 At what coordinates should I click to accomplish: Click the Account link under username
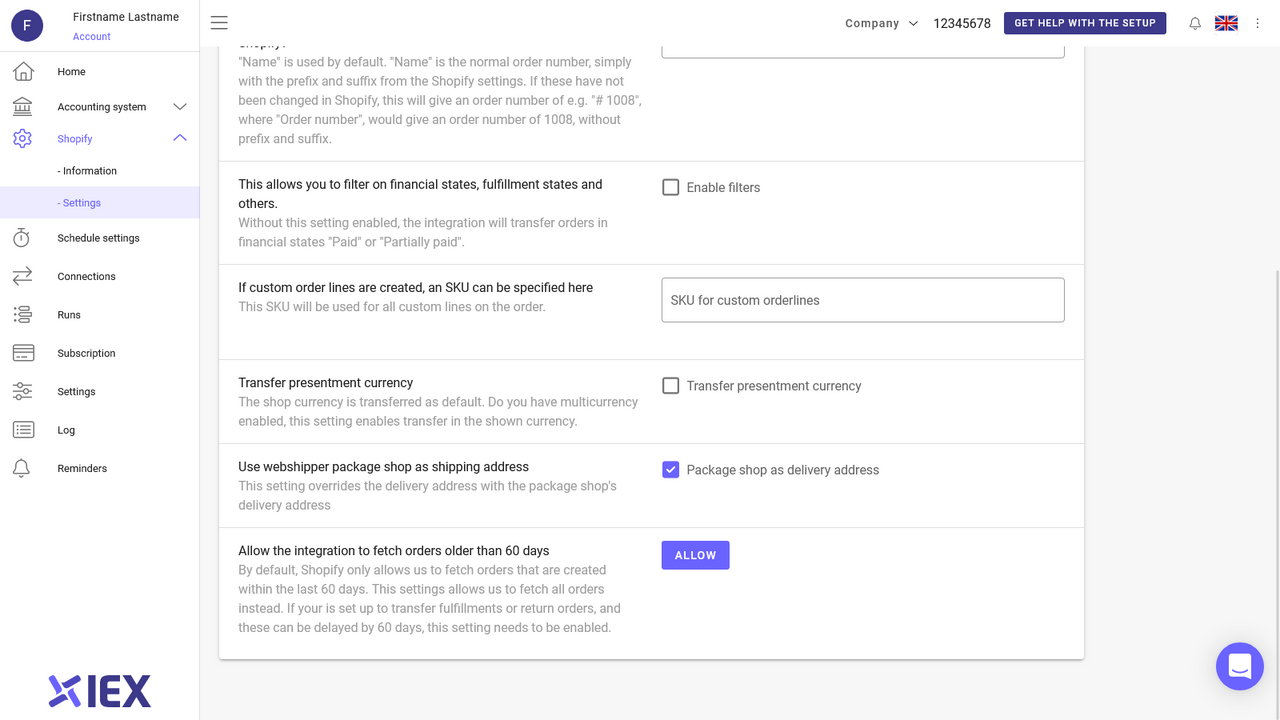click(92, 36)
